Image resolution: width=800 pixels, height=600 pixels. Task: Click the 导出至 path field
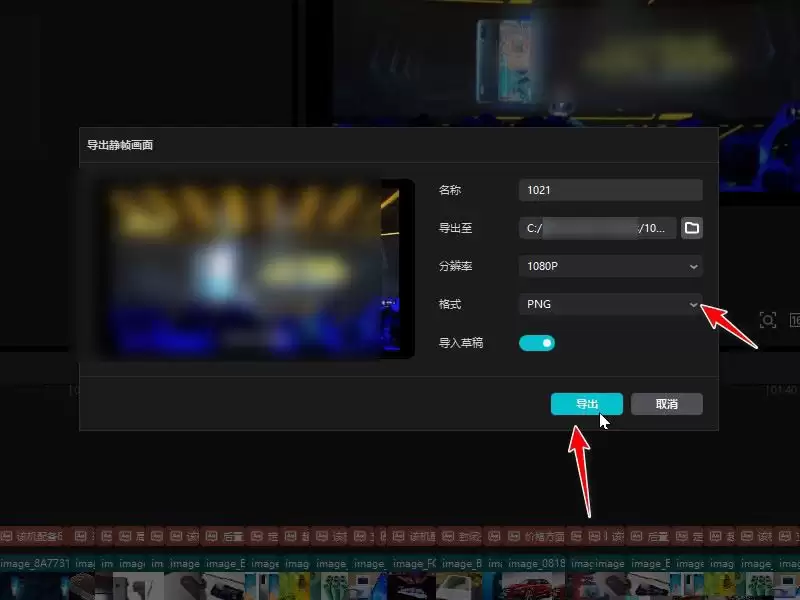point(597,228)
